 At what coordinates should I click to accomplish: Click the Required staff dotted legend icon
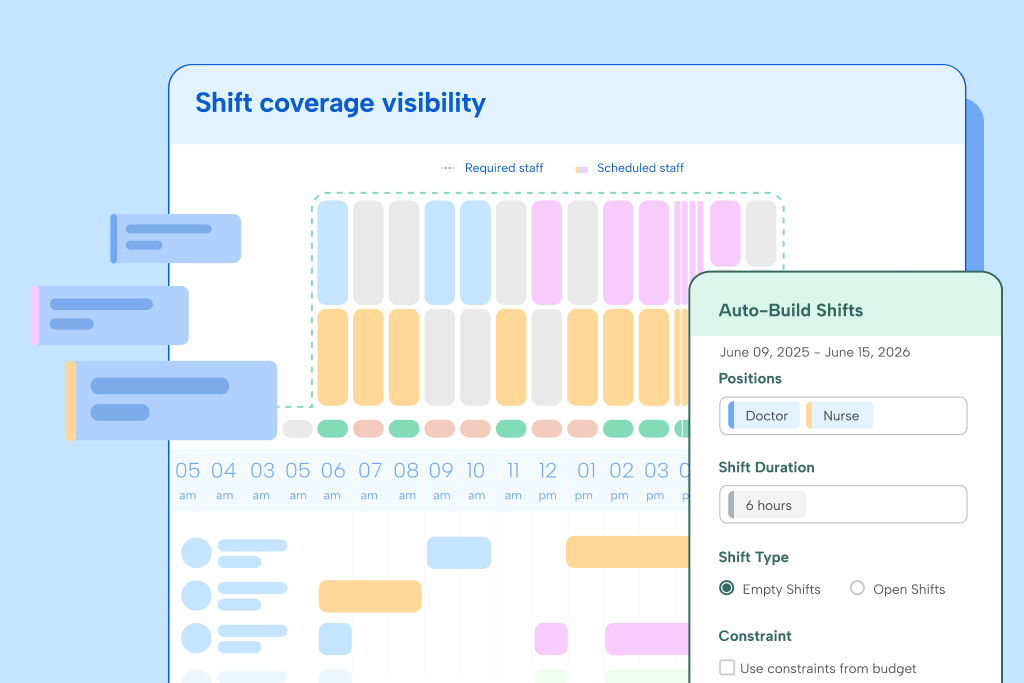coord(446,168)
